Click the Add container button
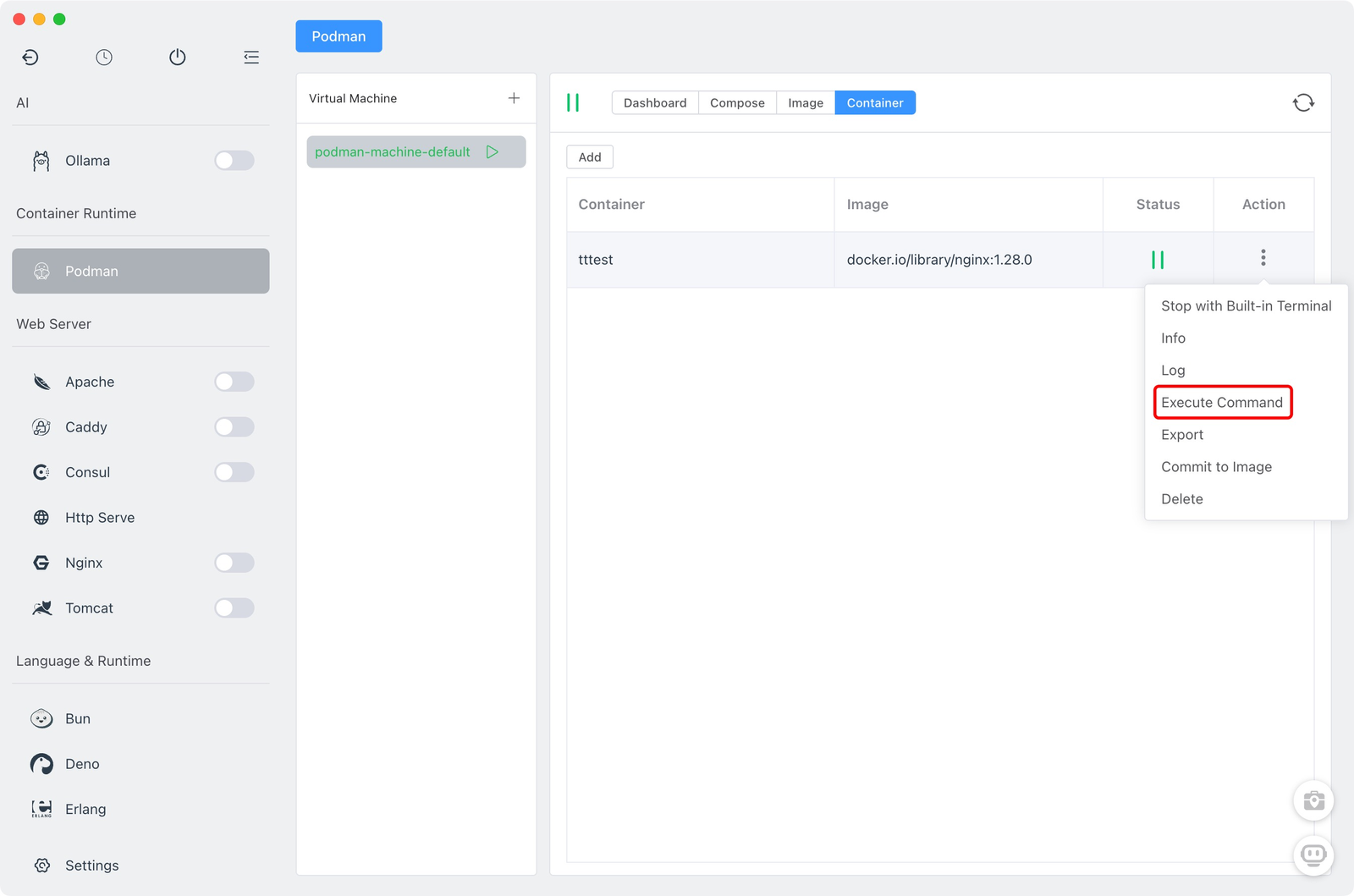1354x896 pixels. tap(590, 157)
